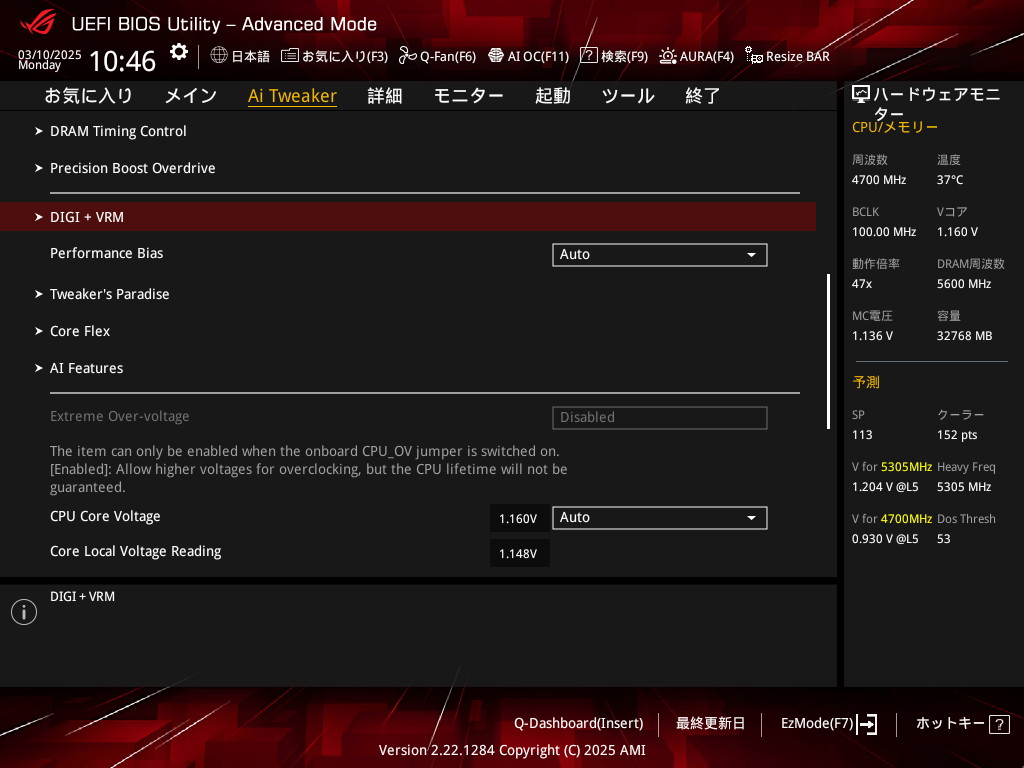Click the 日本語 language button
This screenshot has width=1024, height=768.
point(240,56)
